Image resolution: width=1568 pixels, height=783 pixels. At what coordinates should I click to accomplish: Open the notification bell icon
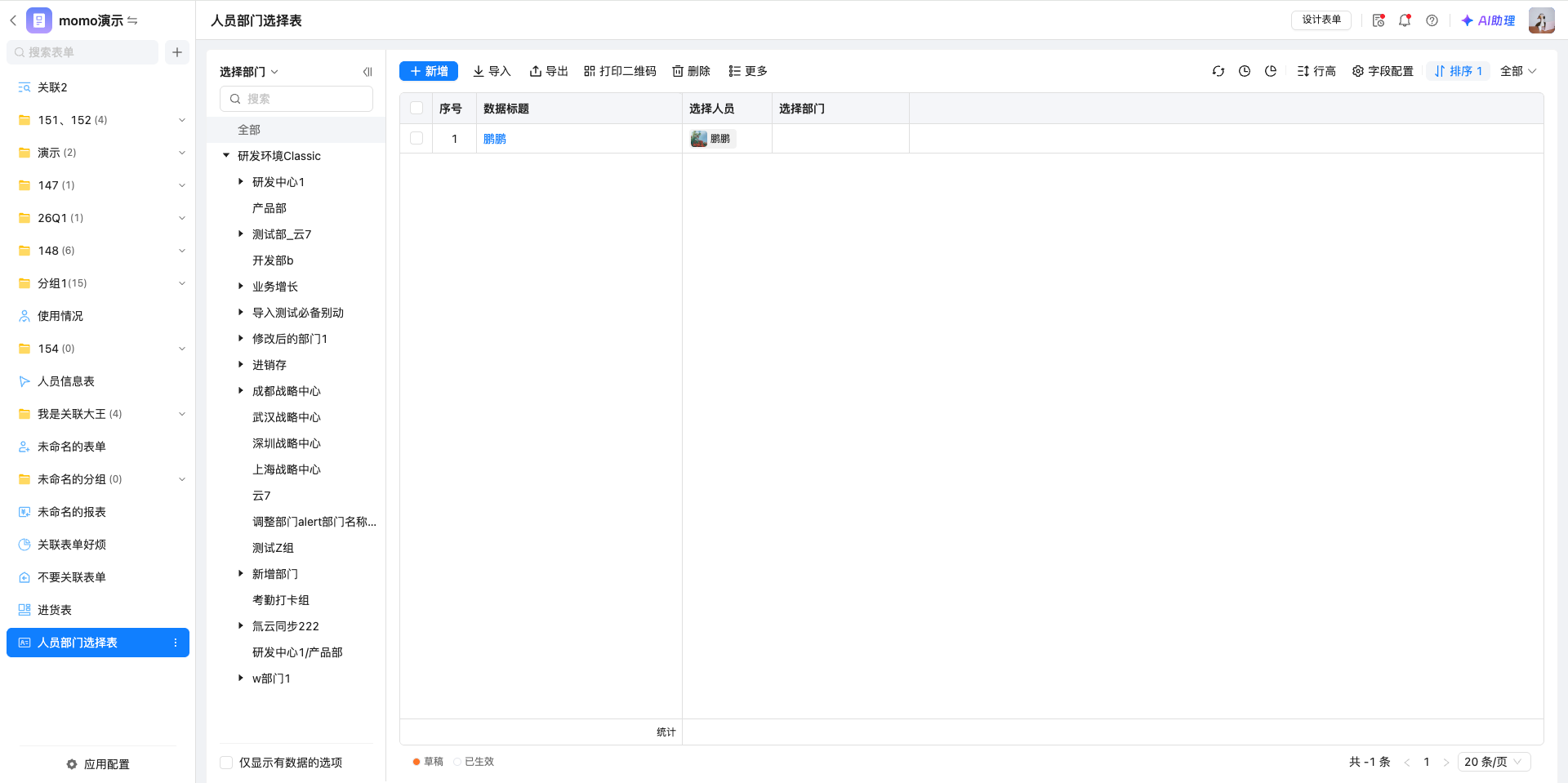coord(1405,20)
